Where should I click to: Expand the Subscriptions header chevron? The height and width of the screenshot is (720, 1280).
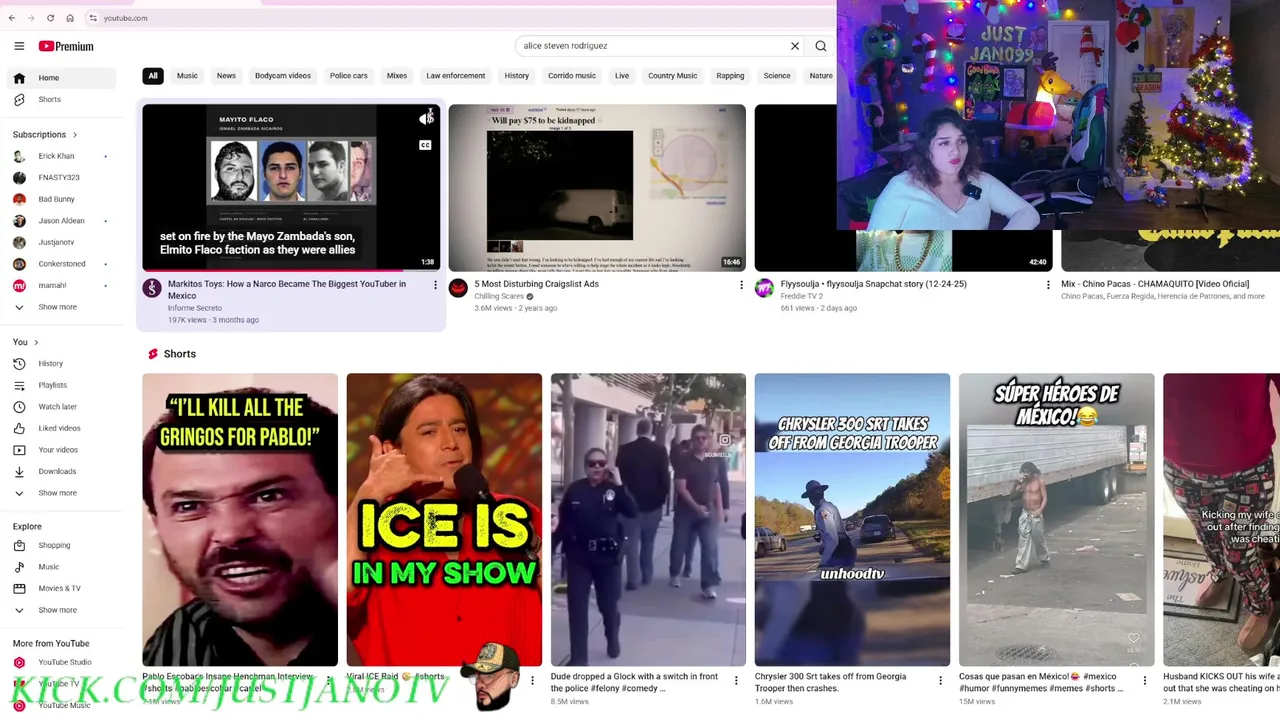point(74,135)
